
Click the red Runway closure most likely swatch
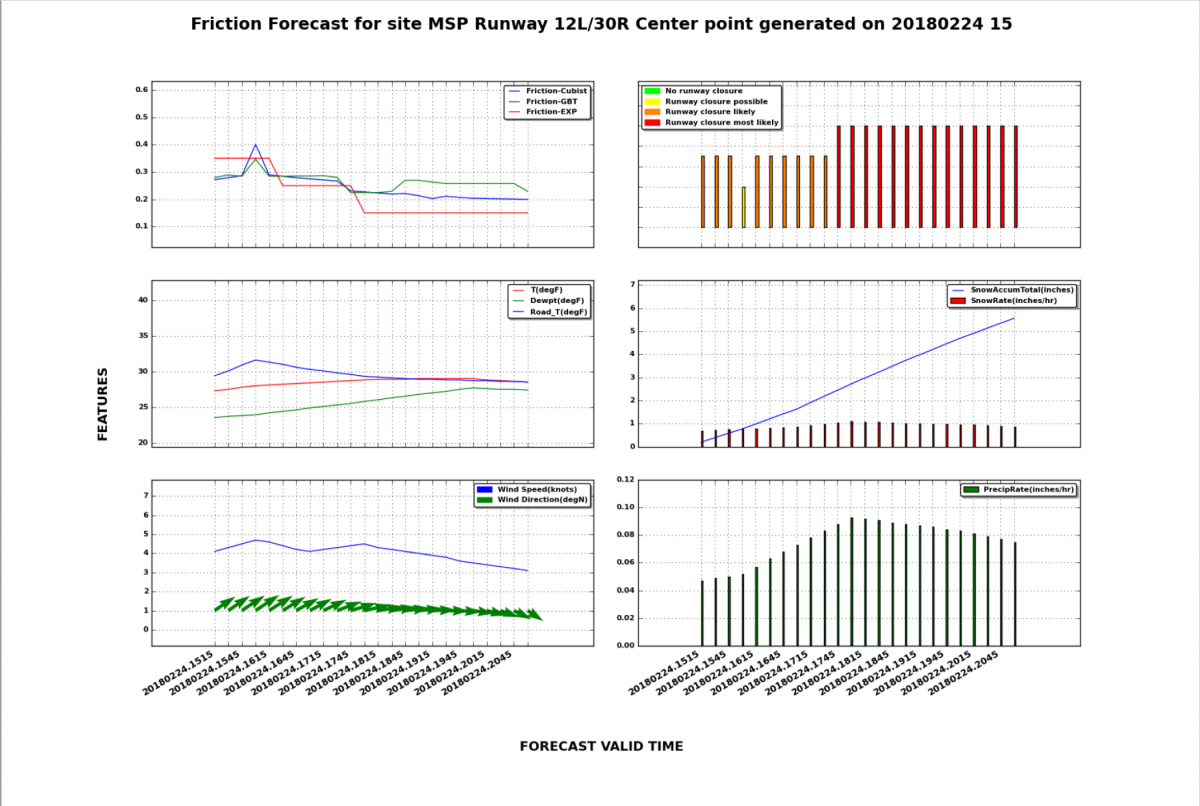[x=652, y=122]
